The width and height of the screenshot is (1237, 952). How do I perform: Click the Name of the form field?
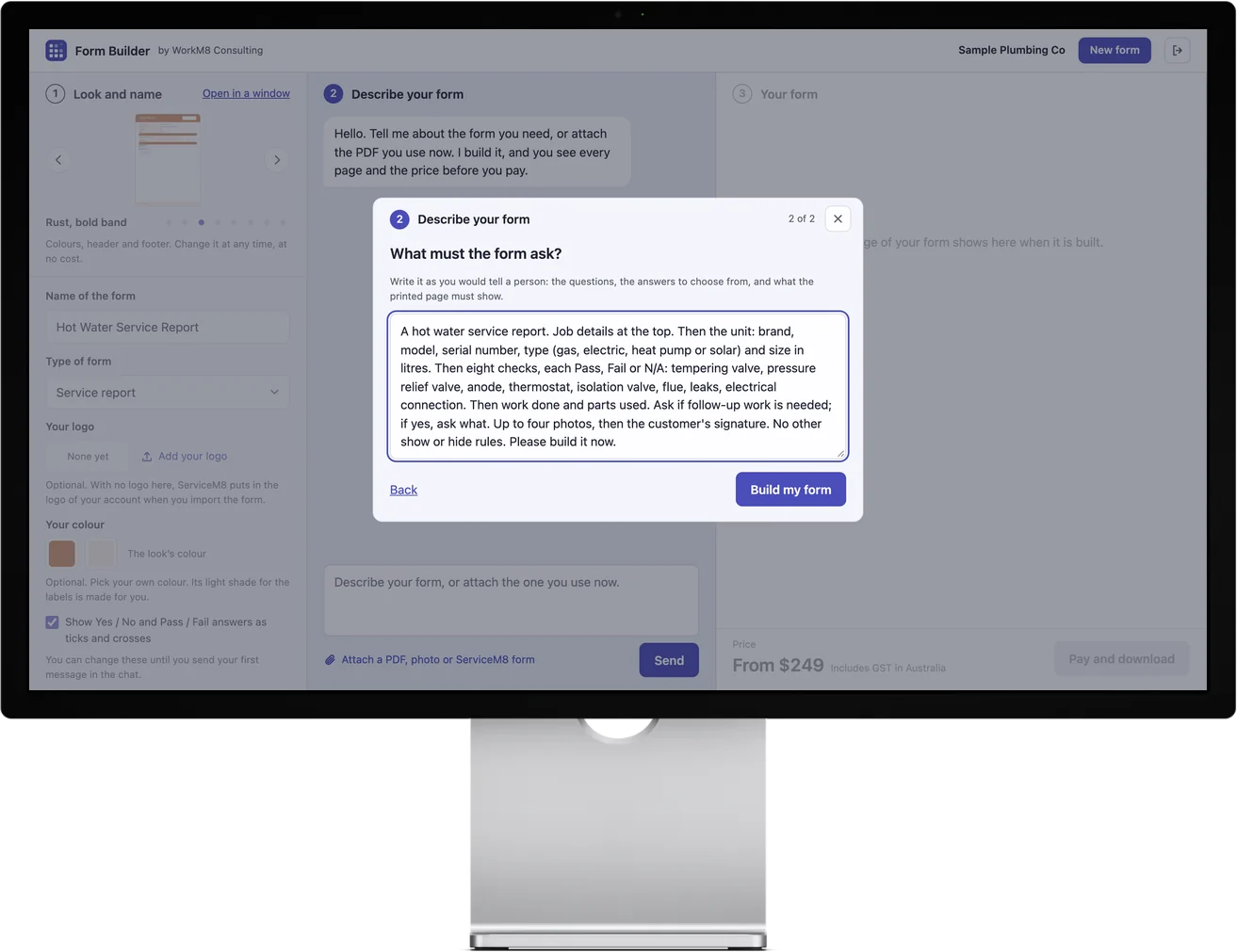[168, 328]
